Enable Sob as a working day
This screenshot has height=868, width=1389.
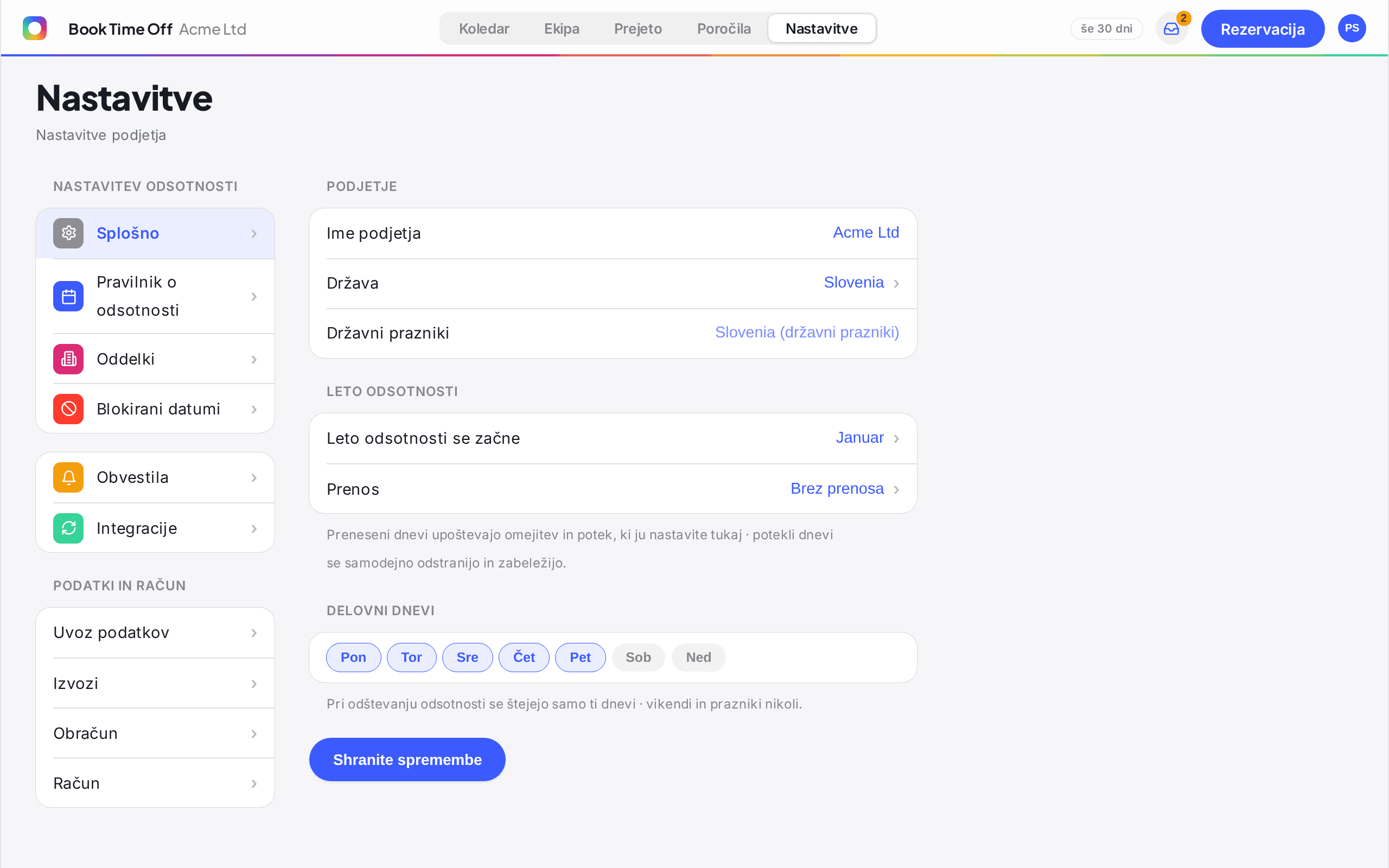point(638,658)
